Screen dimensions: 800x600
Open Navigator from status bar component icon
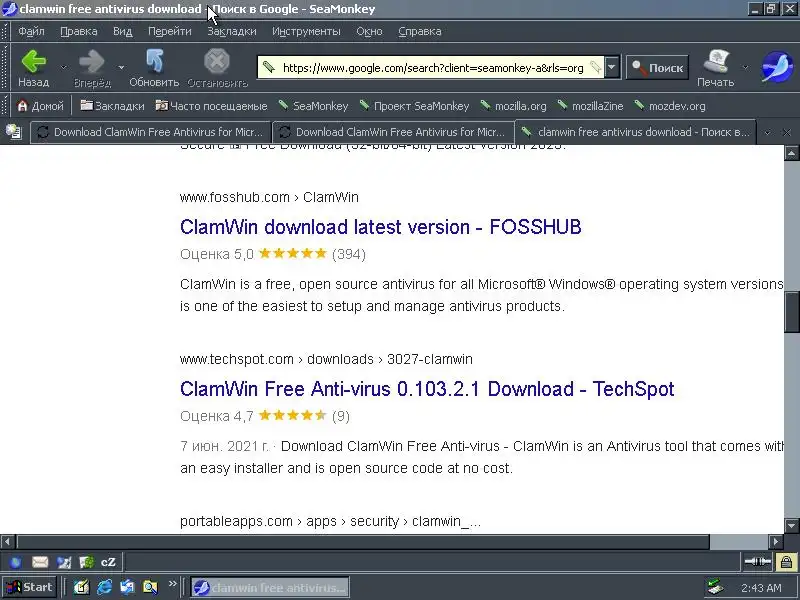16,562
